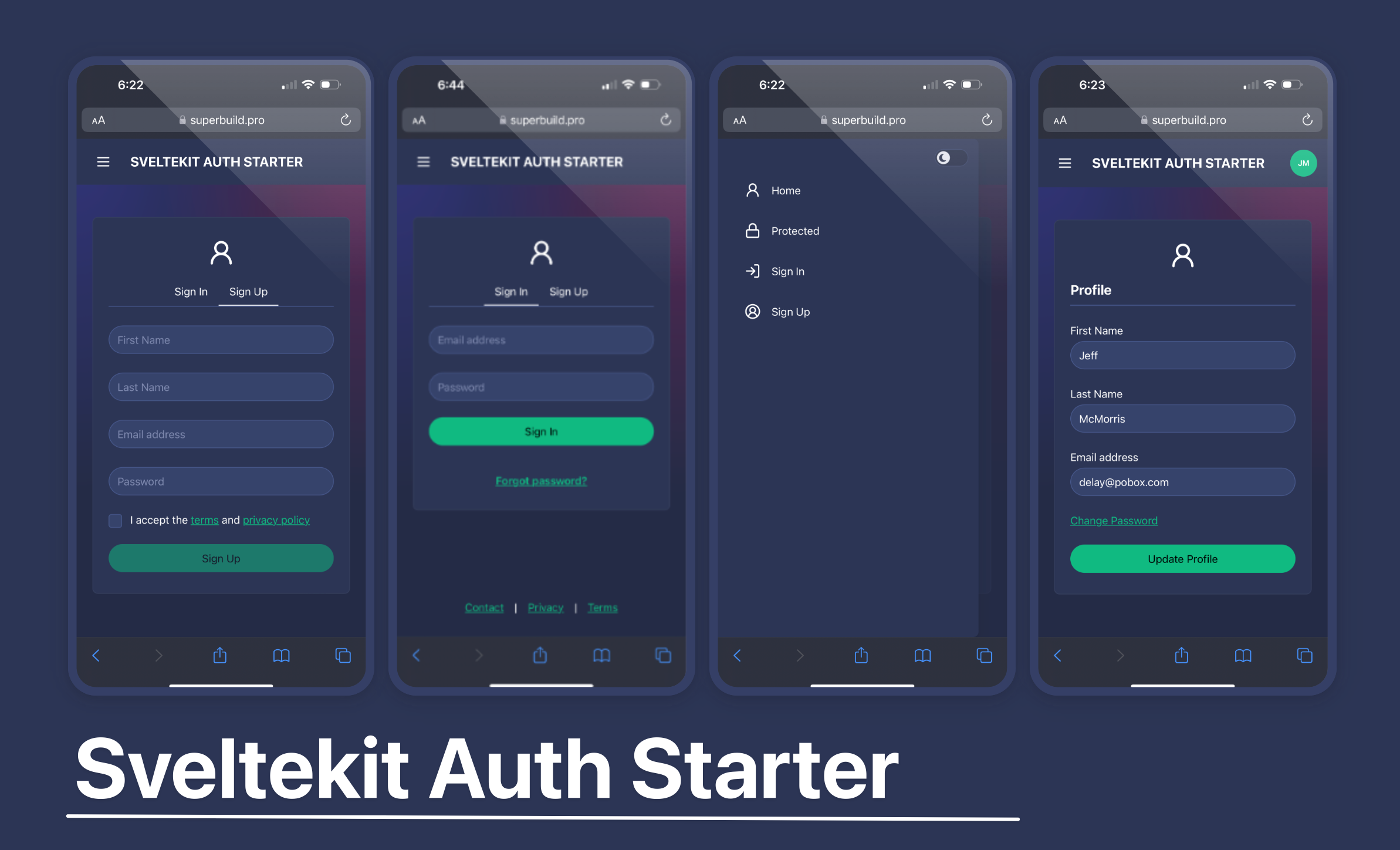This screenshot has height=850, width=1400.
Task: Click the Sign In arrow icon
Action: coord(752,270)
